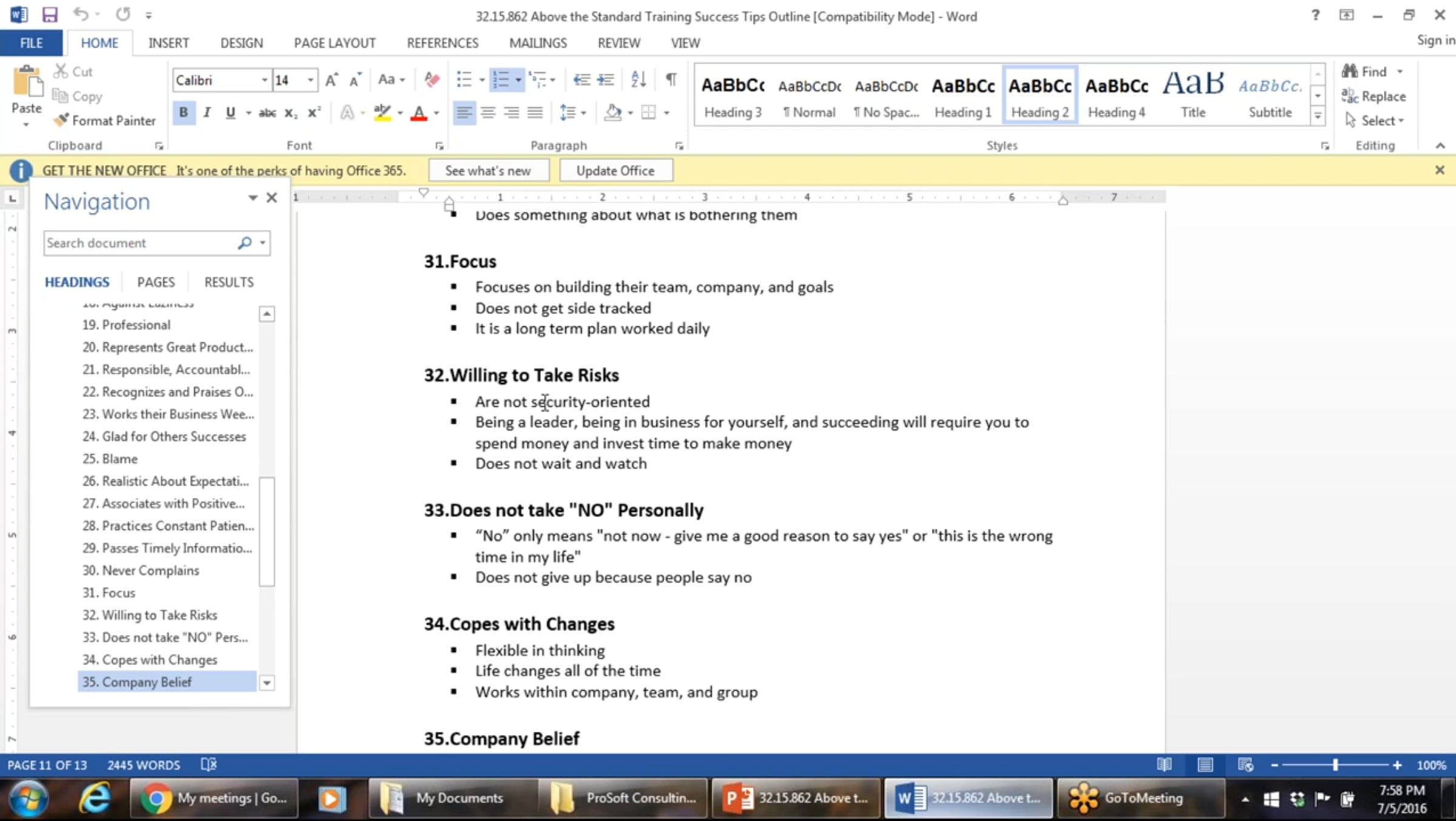Click the Clear All Formatting icon
This screenshot has width=1456, height=821.
click(x=431, y=79)
